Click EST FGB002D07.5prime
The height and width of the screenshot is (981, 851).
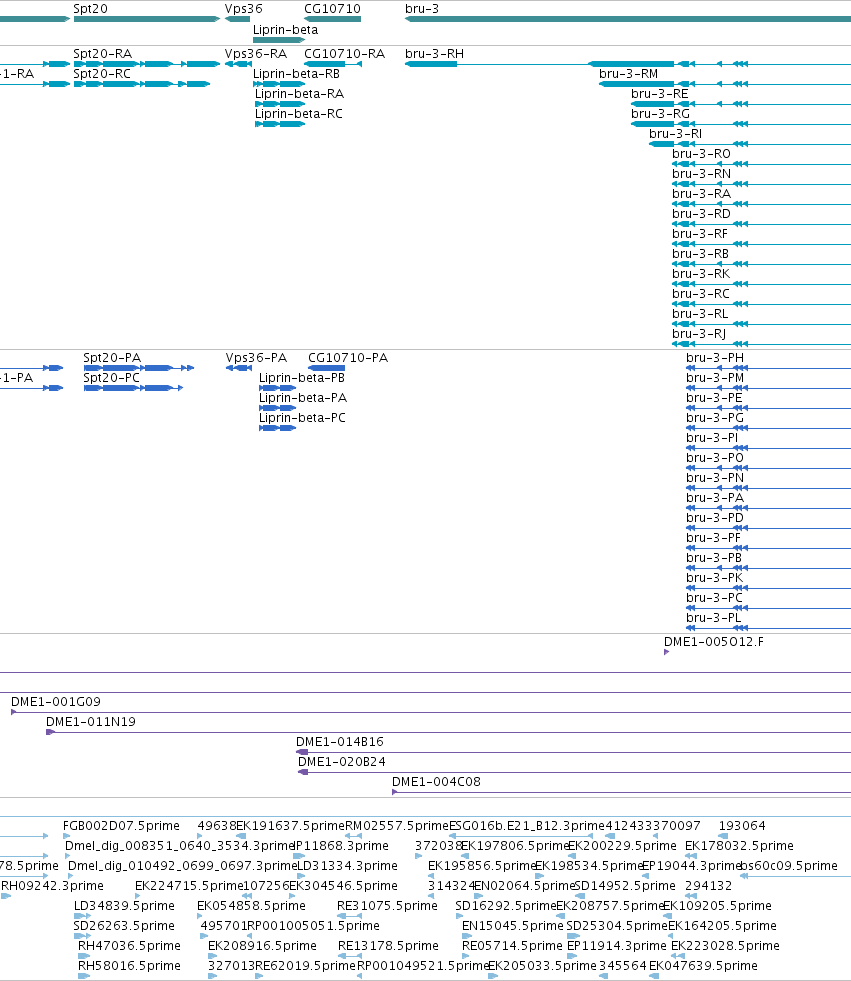(121, 825)
